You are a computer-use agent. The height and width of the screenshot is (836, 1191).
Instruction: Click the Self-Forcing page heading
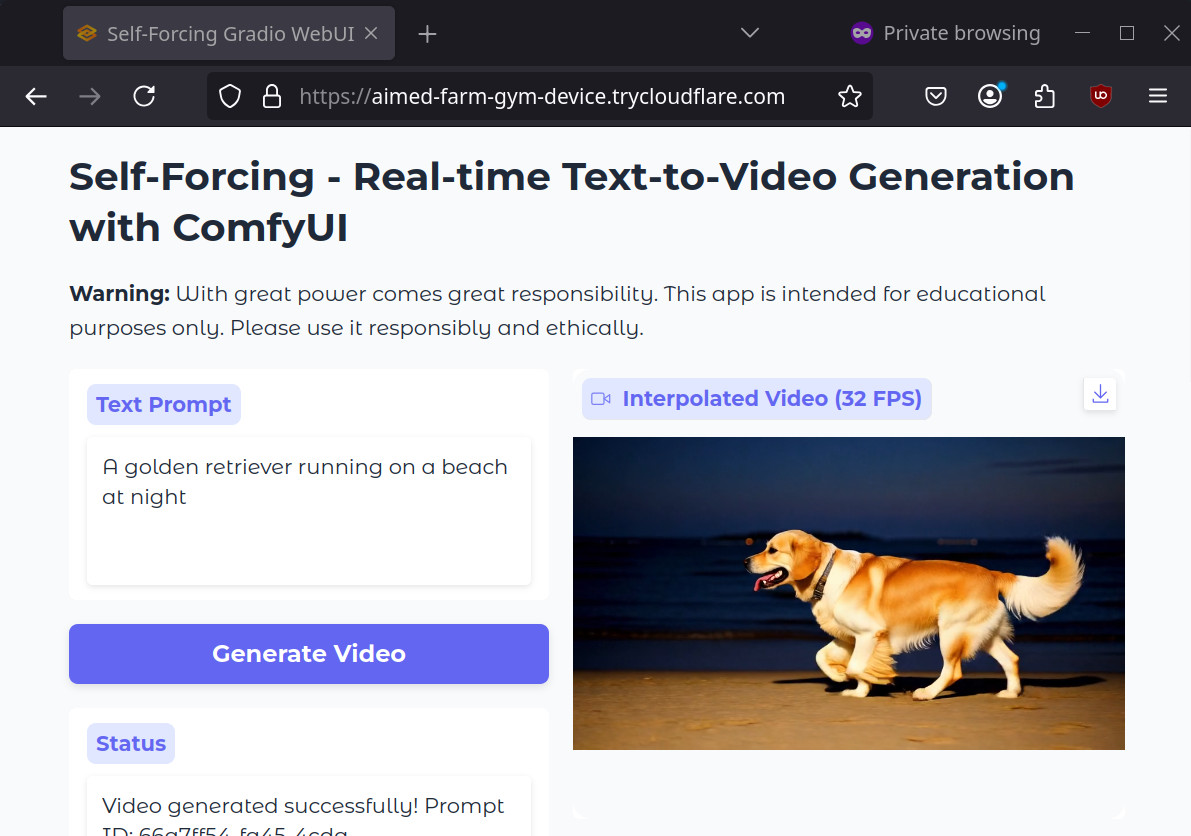[x=572, y=202]
